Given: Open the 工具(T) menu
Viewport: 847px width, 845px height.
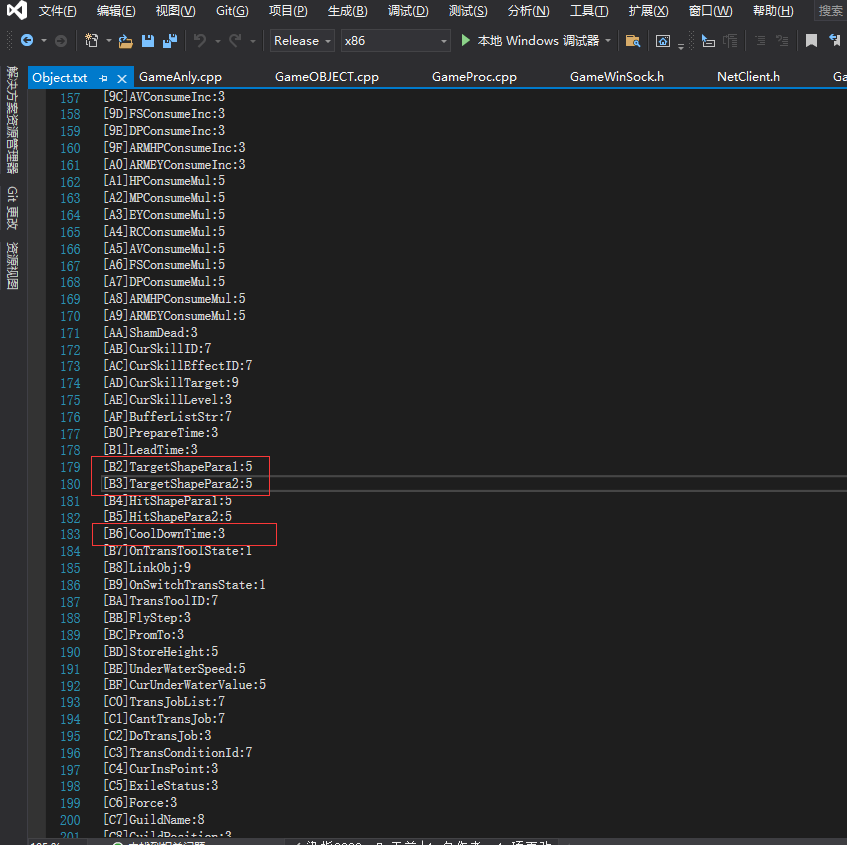Looking at the screenshot, I should [x=589, y=11].
